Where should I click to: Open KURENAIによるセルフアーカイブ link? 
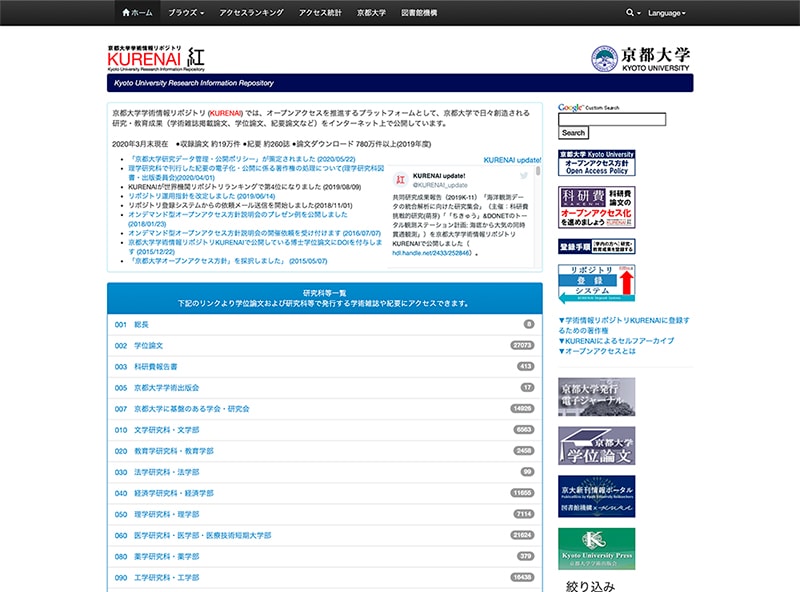[x=616, y=341]
